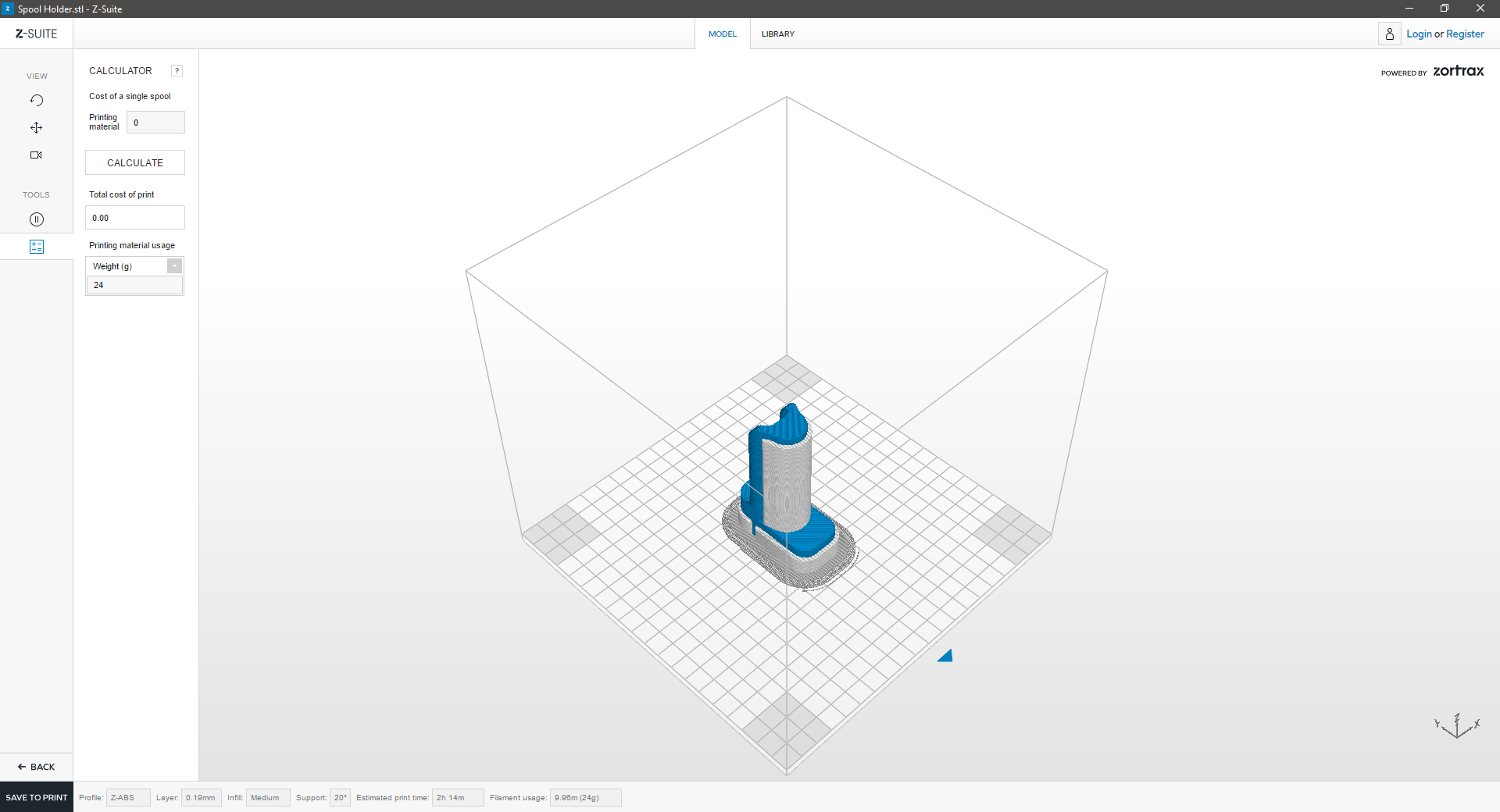Expand the Weight (g) unit dropdown

[174, 266]
